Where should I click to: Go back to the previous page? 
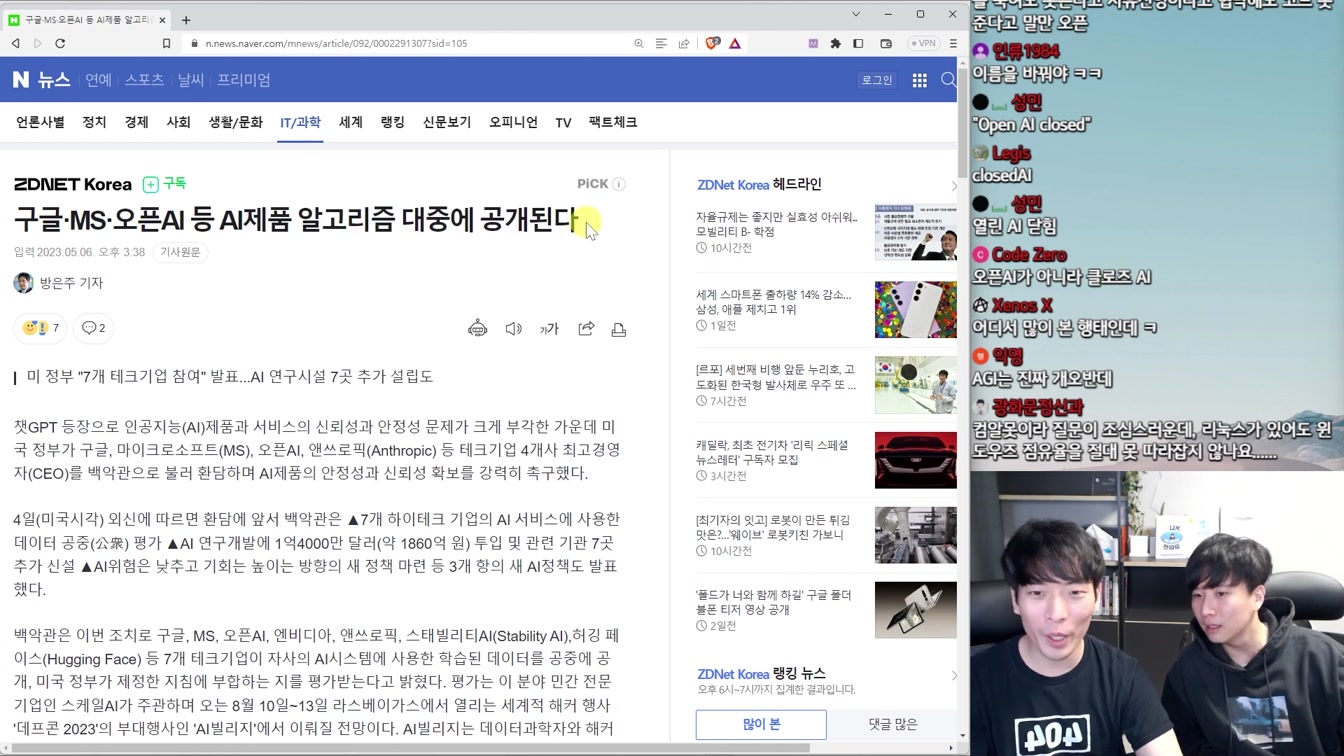[x=16, y=44]
